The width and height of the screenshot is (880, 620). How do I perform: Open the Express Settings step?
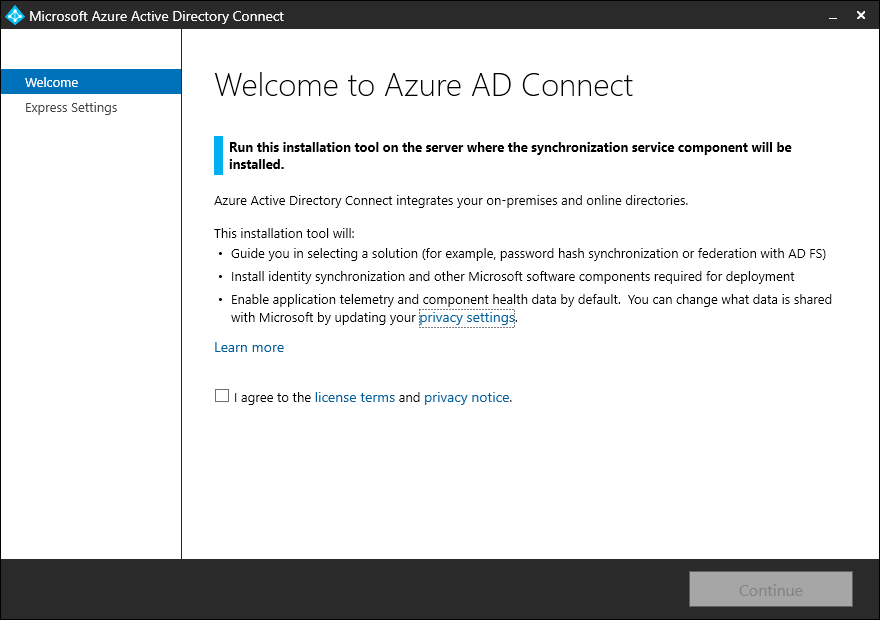point(71,107)
